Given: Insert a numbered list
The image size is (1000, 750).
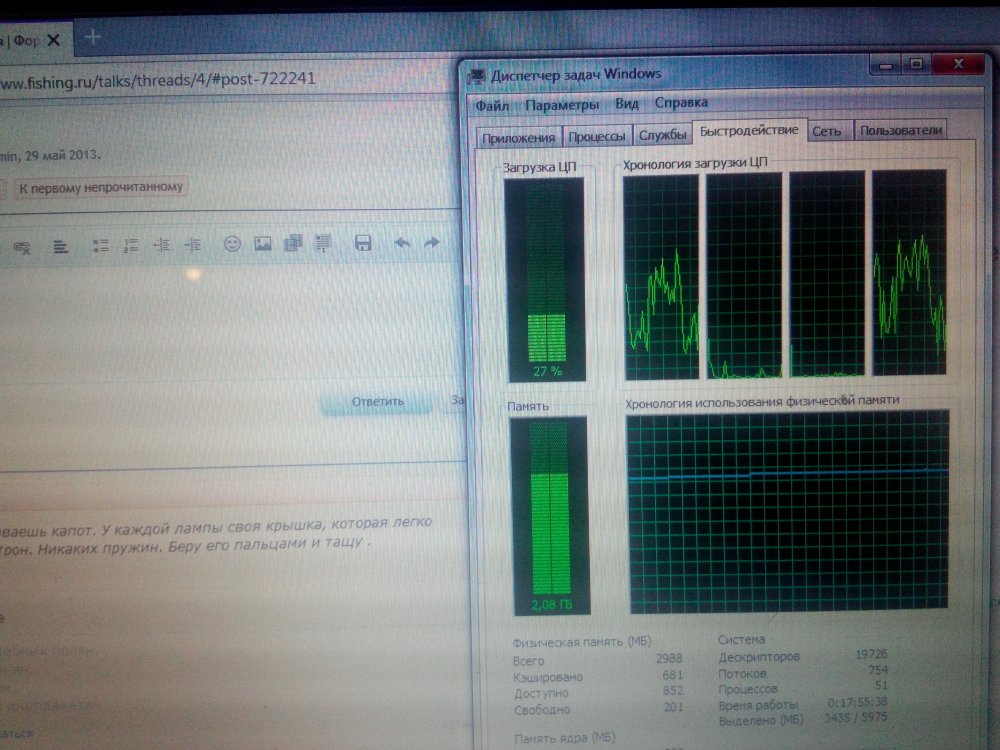Looking at the screenshot, I should point(130,245).
